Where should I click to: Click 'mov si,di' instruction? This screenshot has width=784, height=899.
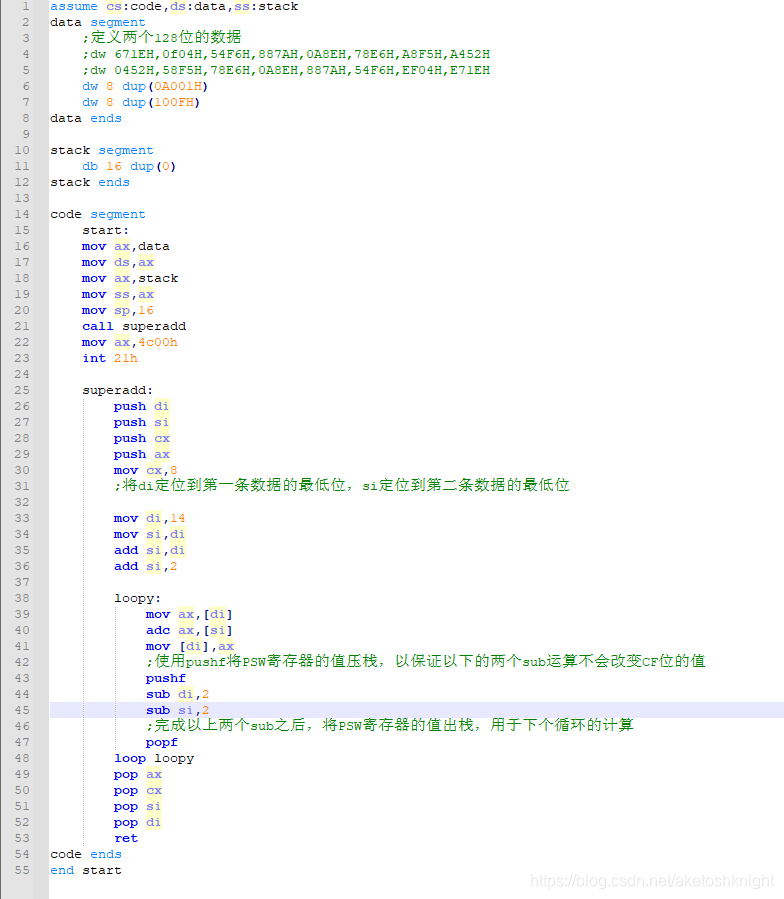(x=149, y=535)
